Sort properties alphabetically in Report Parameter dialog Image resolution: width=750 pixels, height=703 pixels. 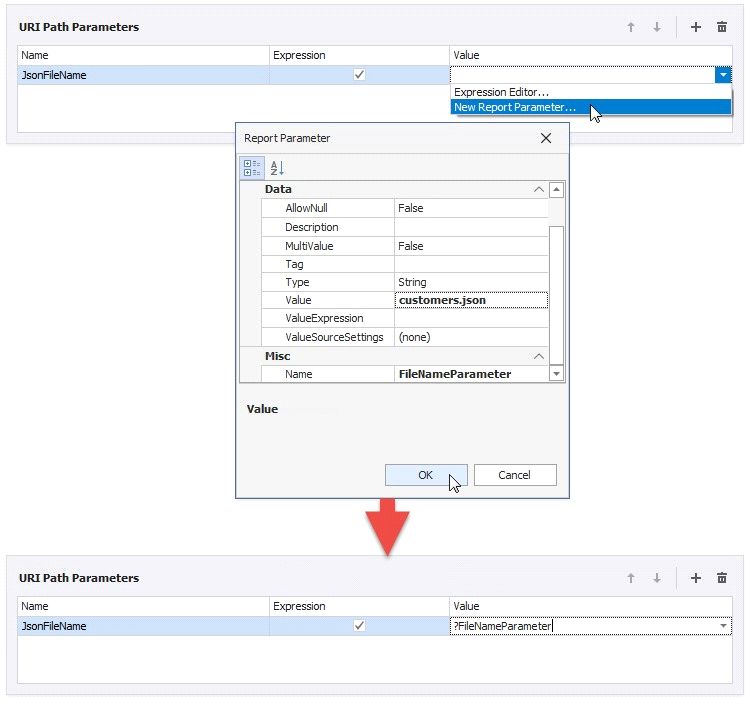277,168
